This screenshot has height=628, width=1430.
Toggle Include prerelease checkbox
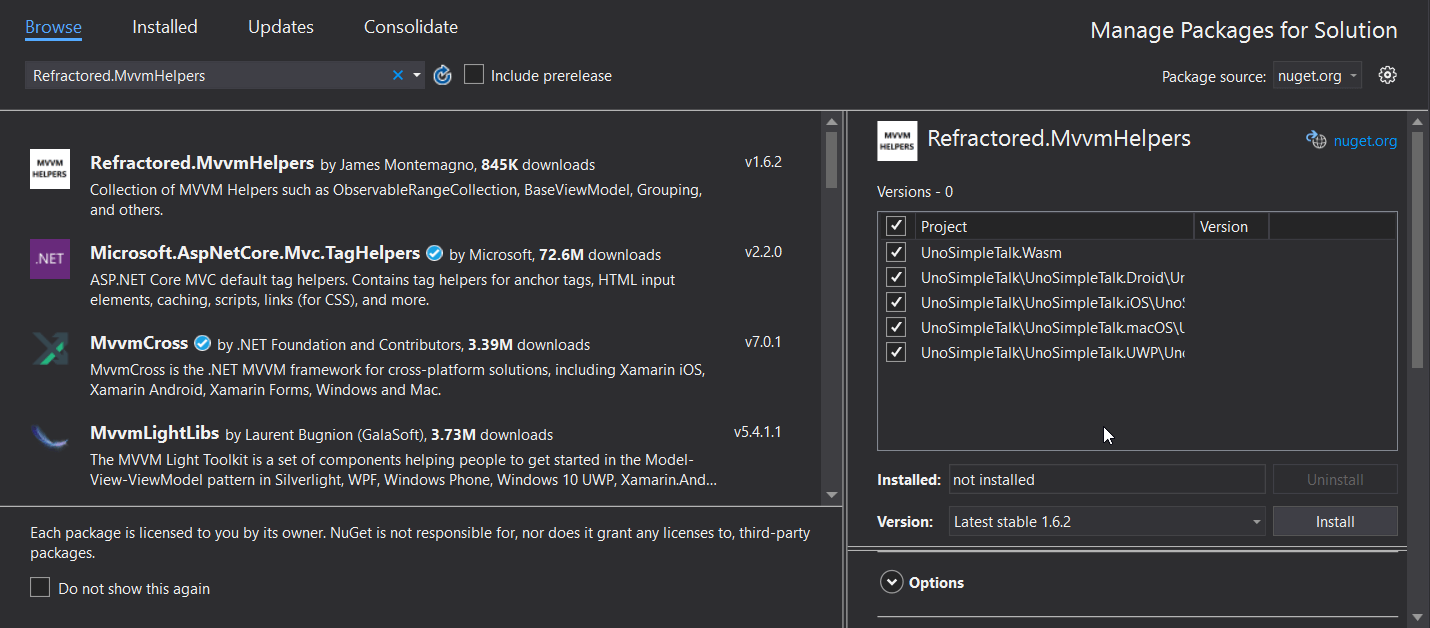(474, 75)
